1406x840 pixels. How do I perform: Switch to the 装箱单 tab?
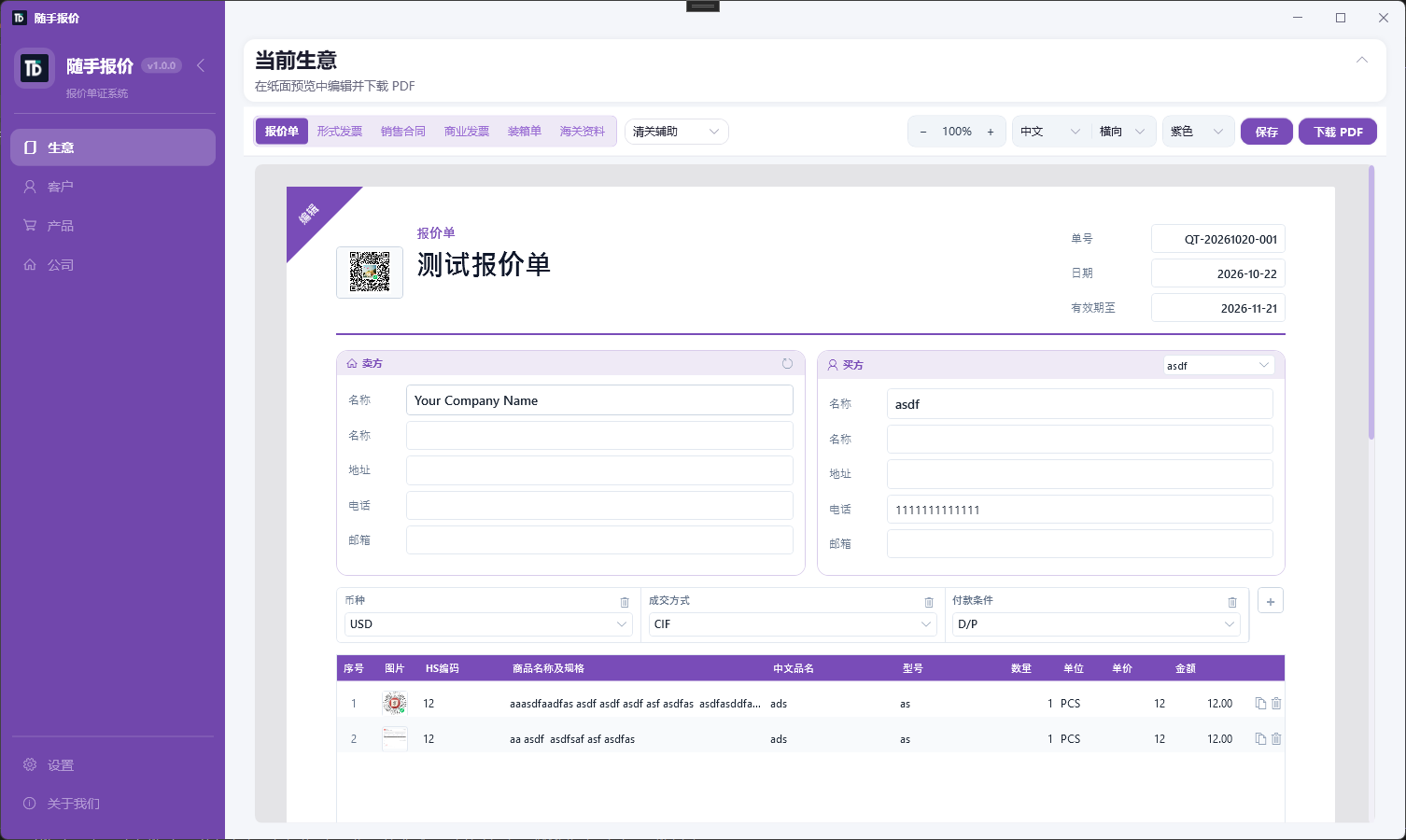[525, 132]
